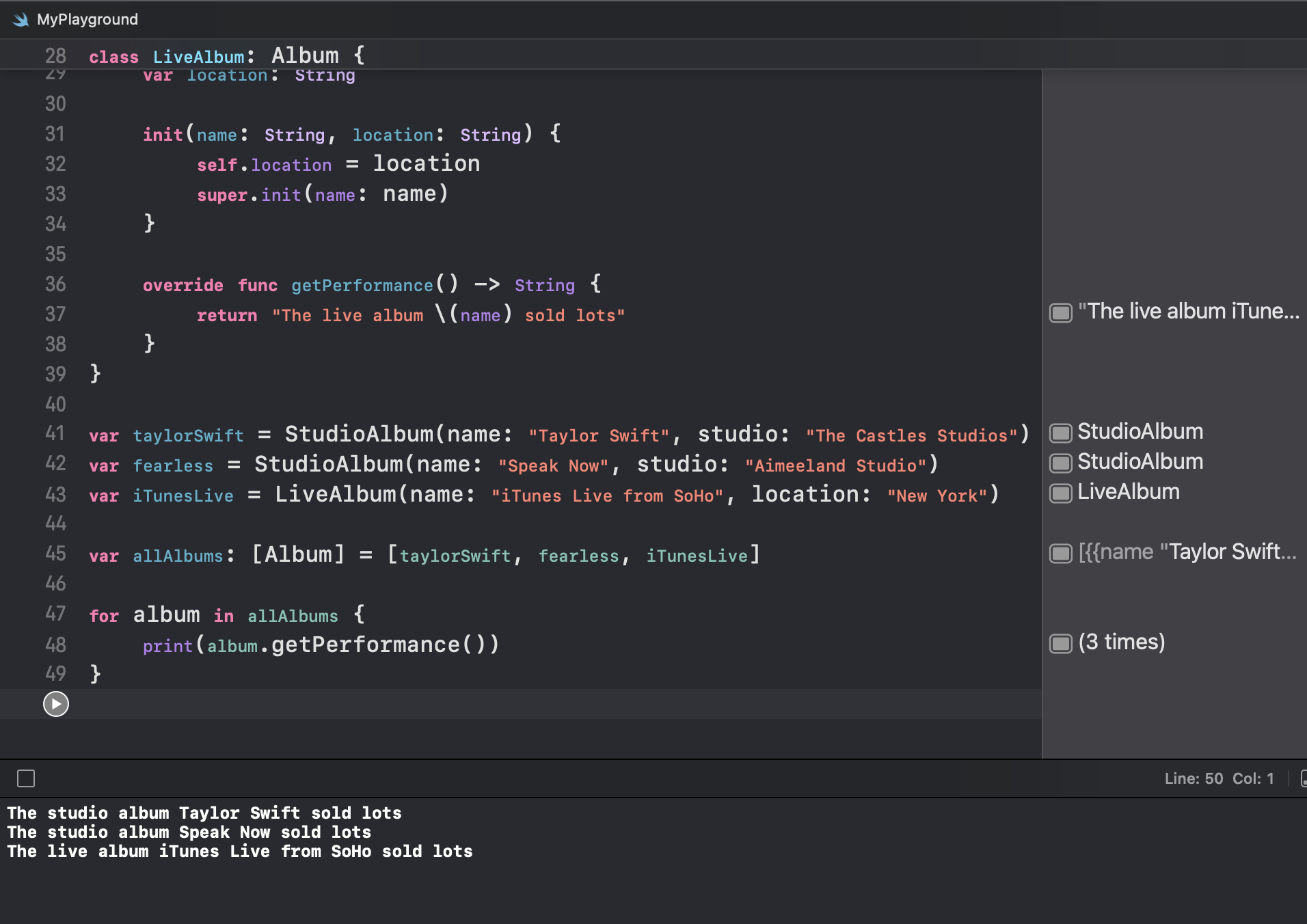Show quick look for line 42 StudioAlbum result

coord(1061,463)
